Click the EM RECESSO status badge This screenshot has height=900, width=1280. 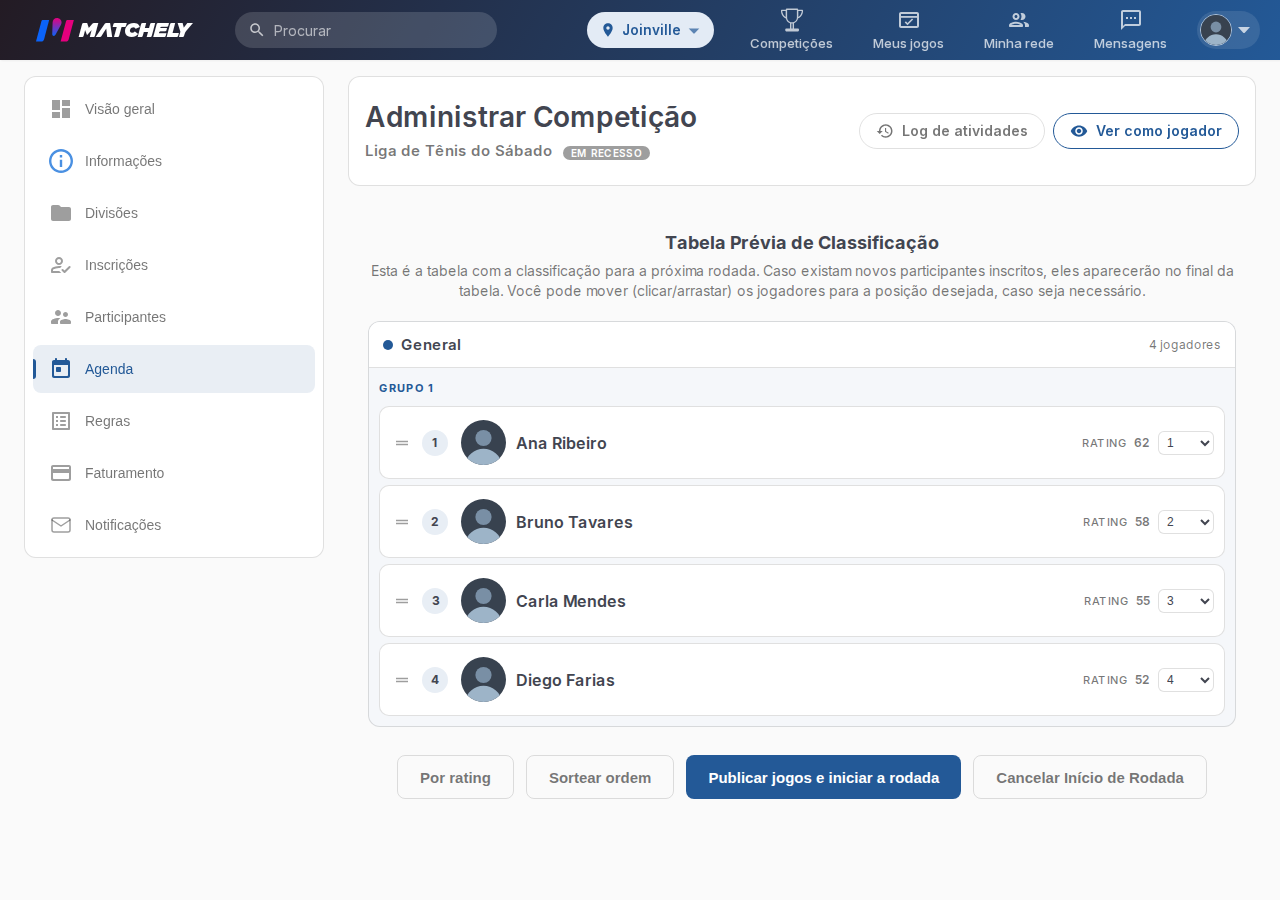click(606, 153)
